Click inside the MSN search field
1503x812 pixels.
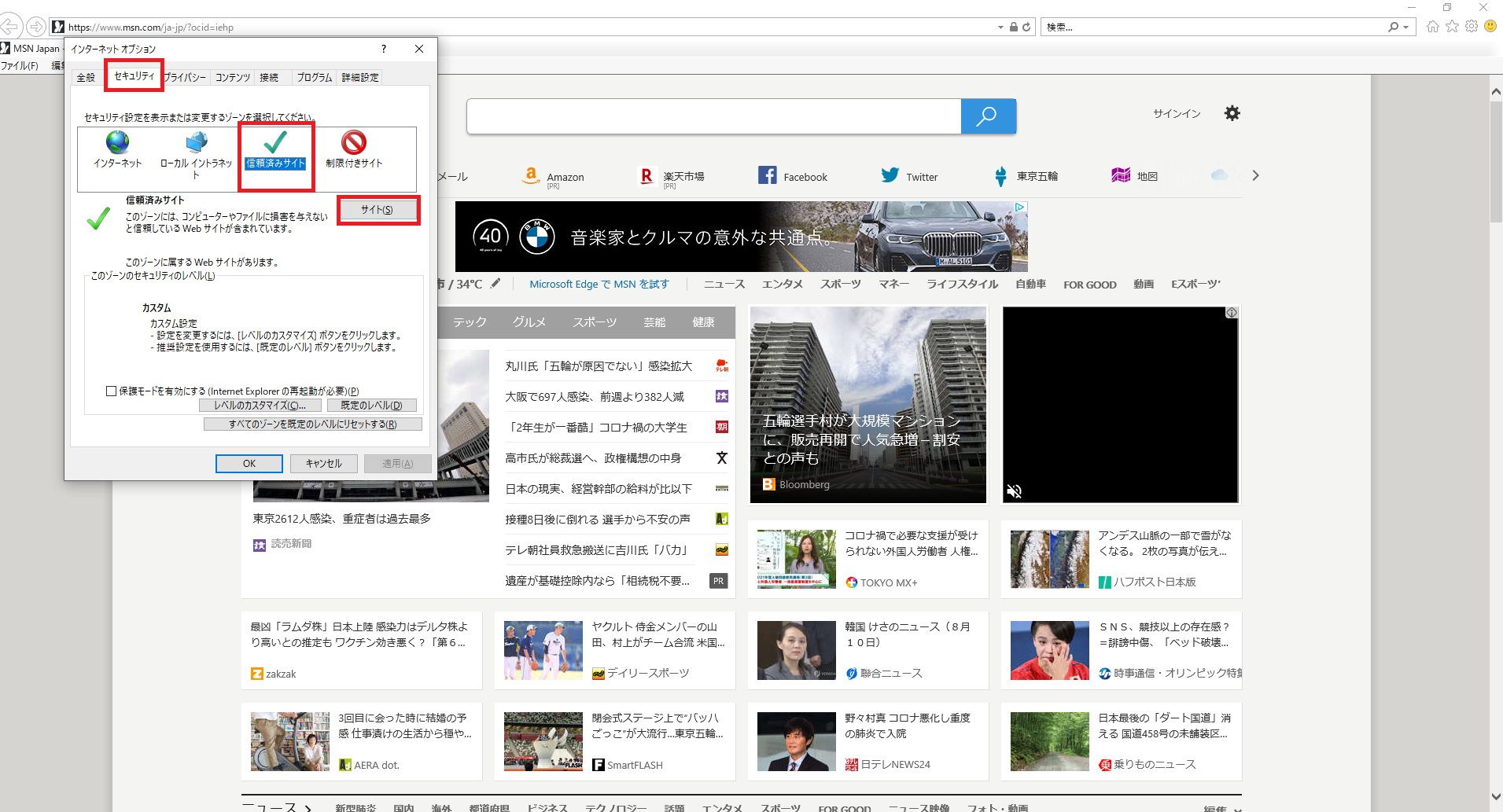713,116
